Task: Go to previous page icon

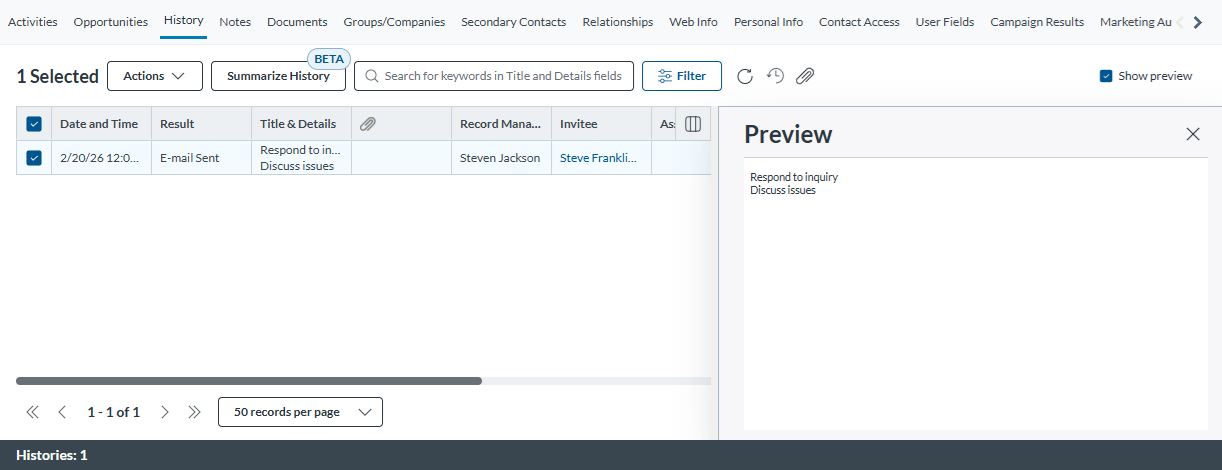Action: tap(62, 412)
